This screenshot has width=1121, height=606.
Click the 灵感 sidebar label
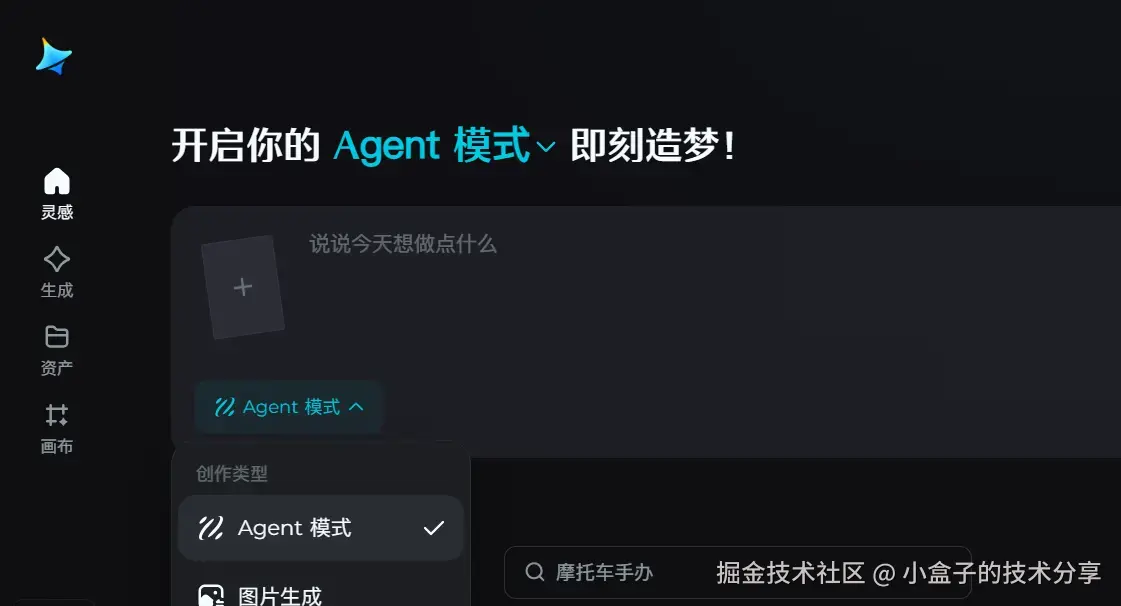point(56,212)
